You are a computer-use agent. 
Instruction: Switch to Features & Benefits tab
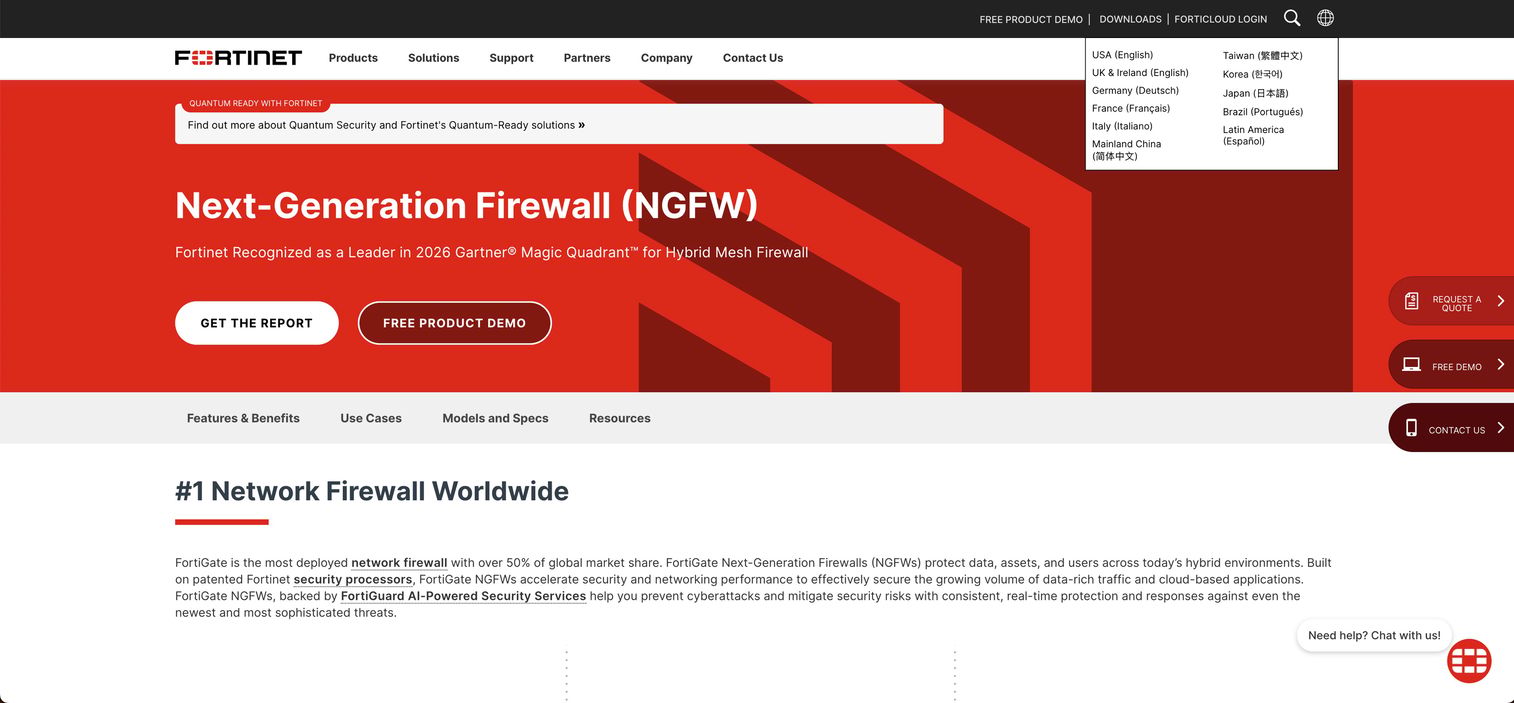click(x=243, y=418)
